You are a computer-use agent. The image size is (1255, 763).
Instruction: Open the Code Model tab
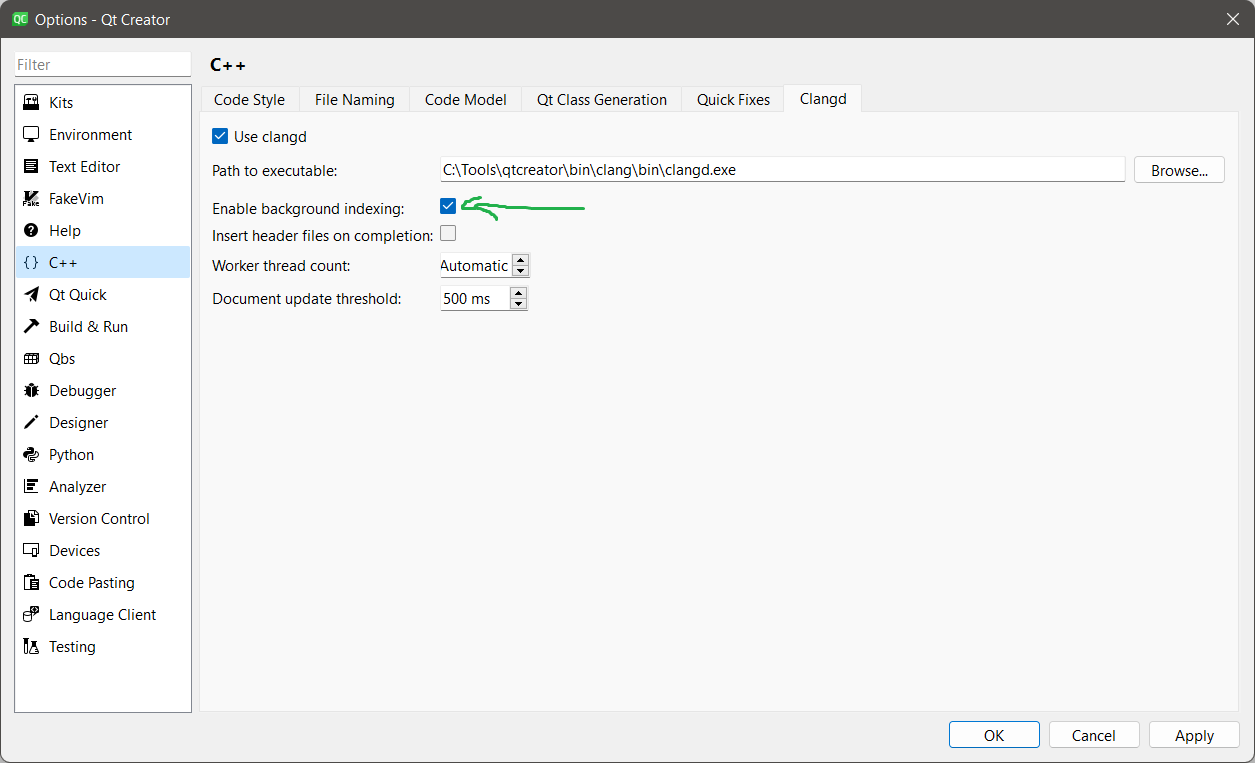pos(465,99)
